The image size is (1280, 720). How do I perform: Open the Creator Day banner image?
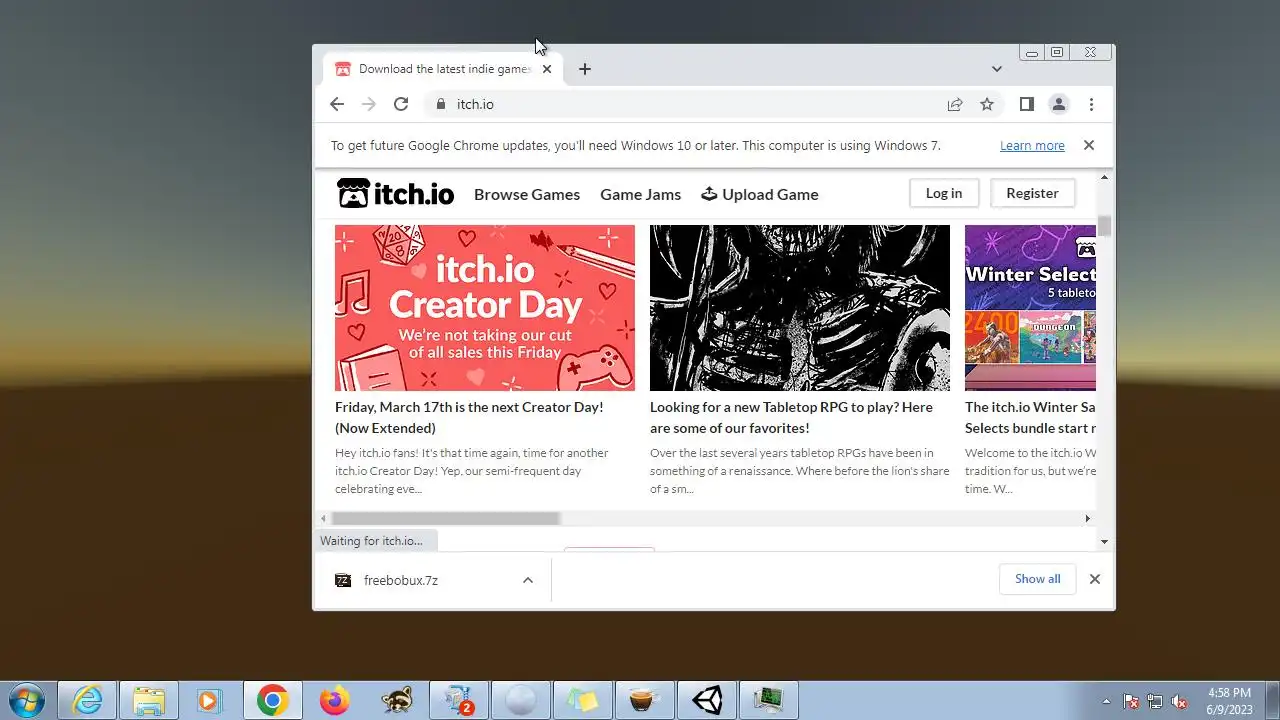pos(485,308)
